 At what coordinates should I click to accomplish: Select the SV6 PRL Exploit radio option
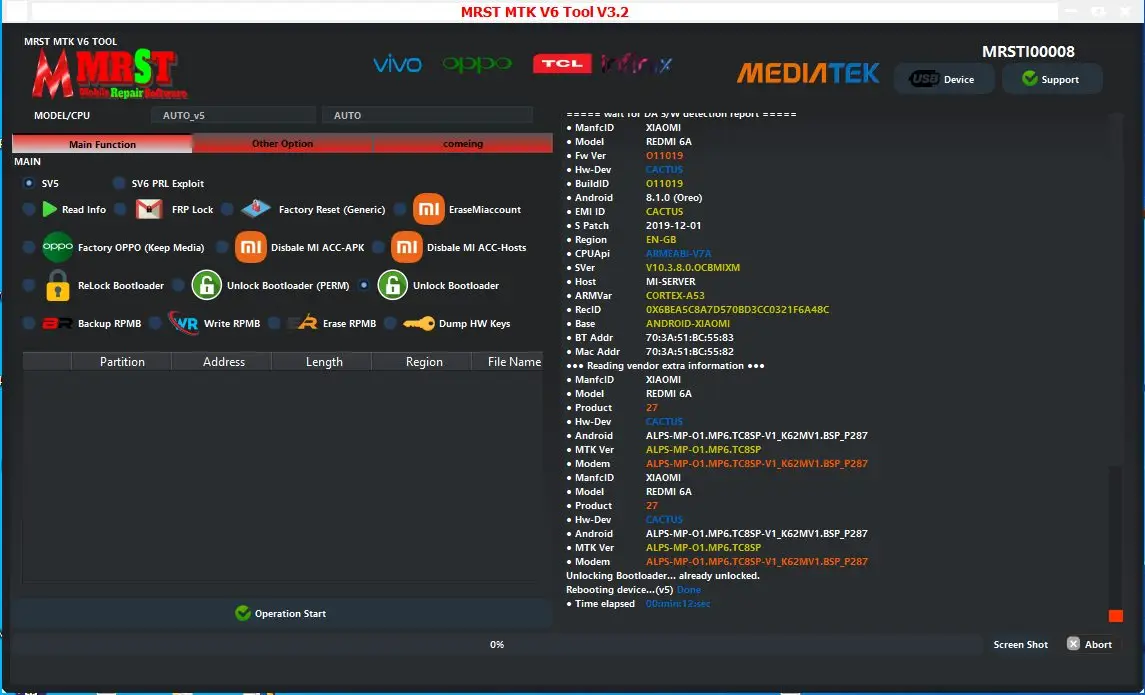(119, 183)
